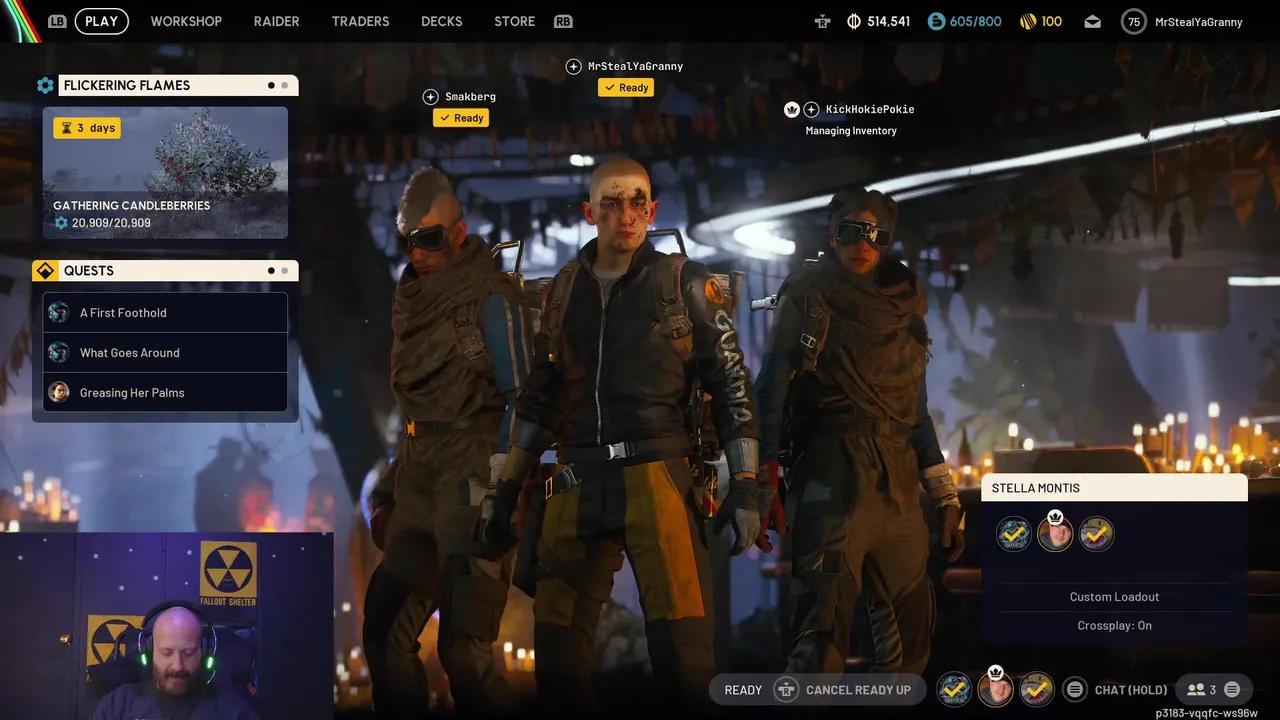Open the PLAY tab
Image resolution: width=1280 pixels, height=720 pixels.
102,21
